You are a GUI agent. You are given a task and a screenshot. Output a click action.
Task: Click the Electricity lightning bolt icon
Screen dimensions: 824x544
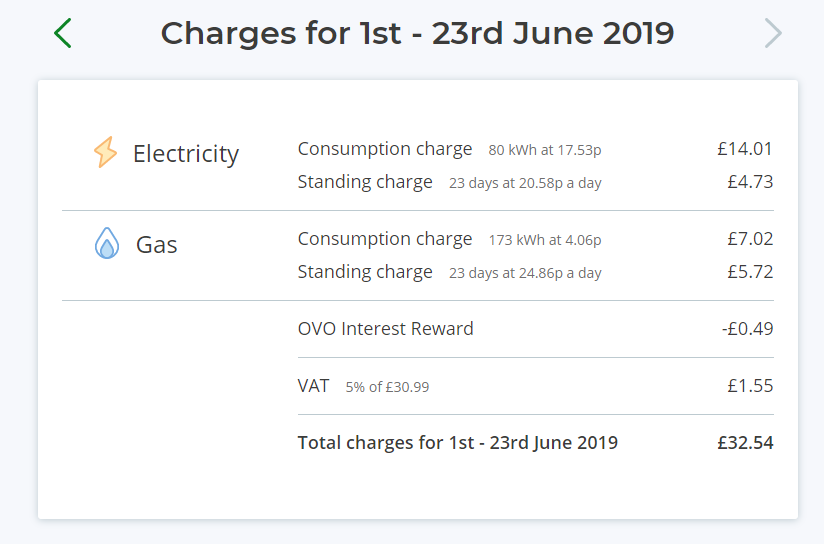point(106,152)
